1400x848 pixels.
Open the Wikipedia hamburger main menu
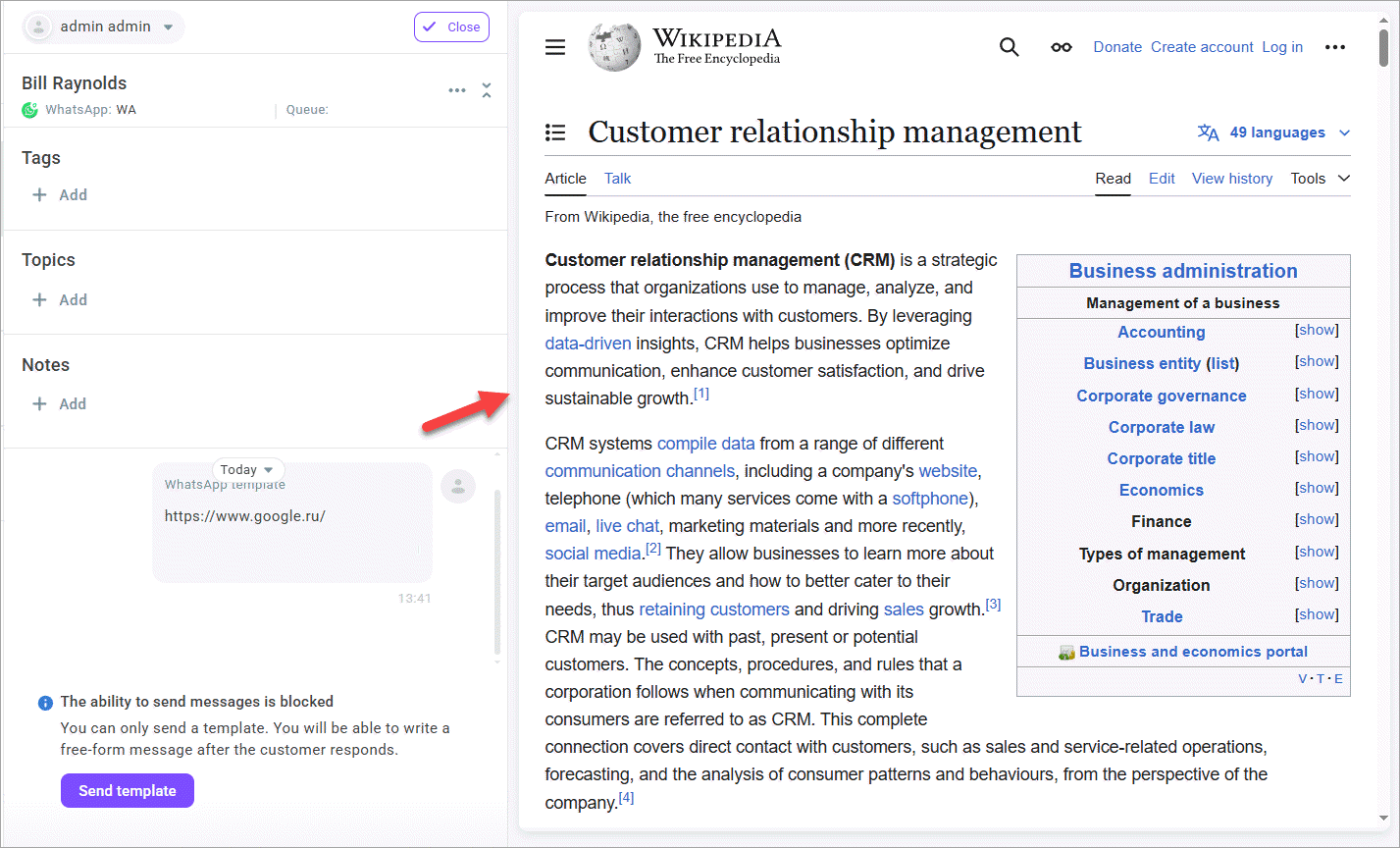click(555, 47)
